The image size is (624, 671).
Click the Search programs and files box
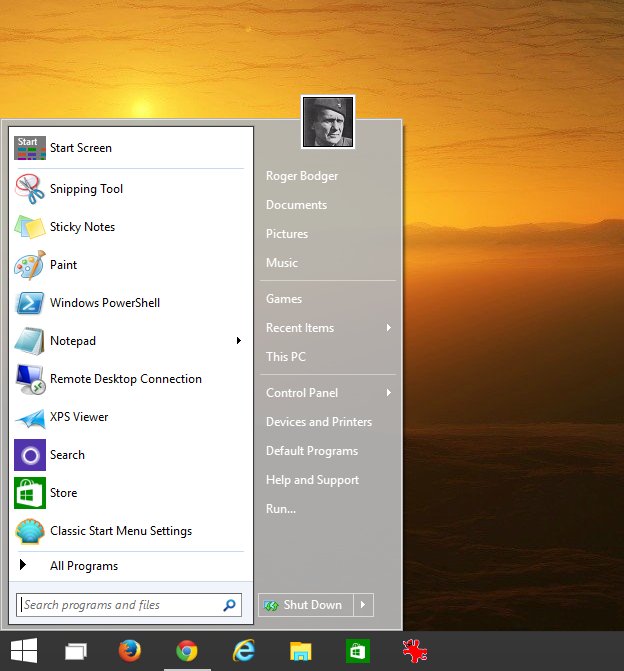(120, 605)
